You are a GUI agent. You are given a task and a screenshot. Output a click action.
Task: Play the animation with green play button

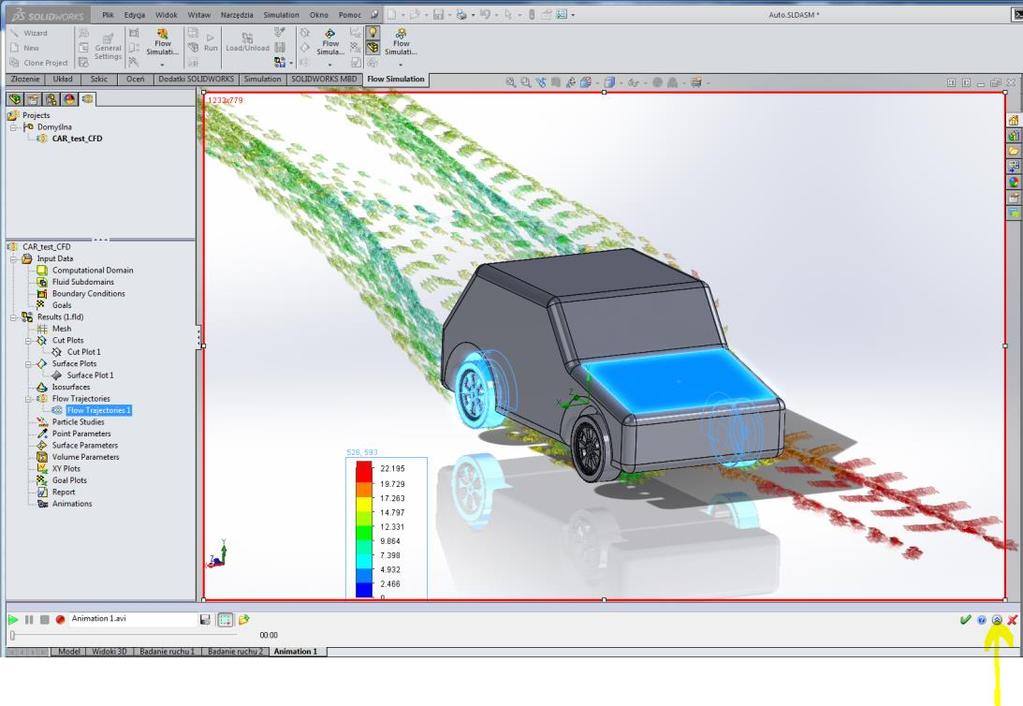click(13, 619)
